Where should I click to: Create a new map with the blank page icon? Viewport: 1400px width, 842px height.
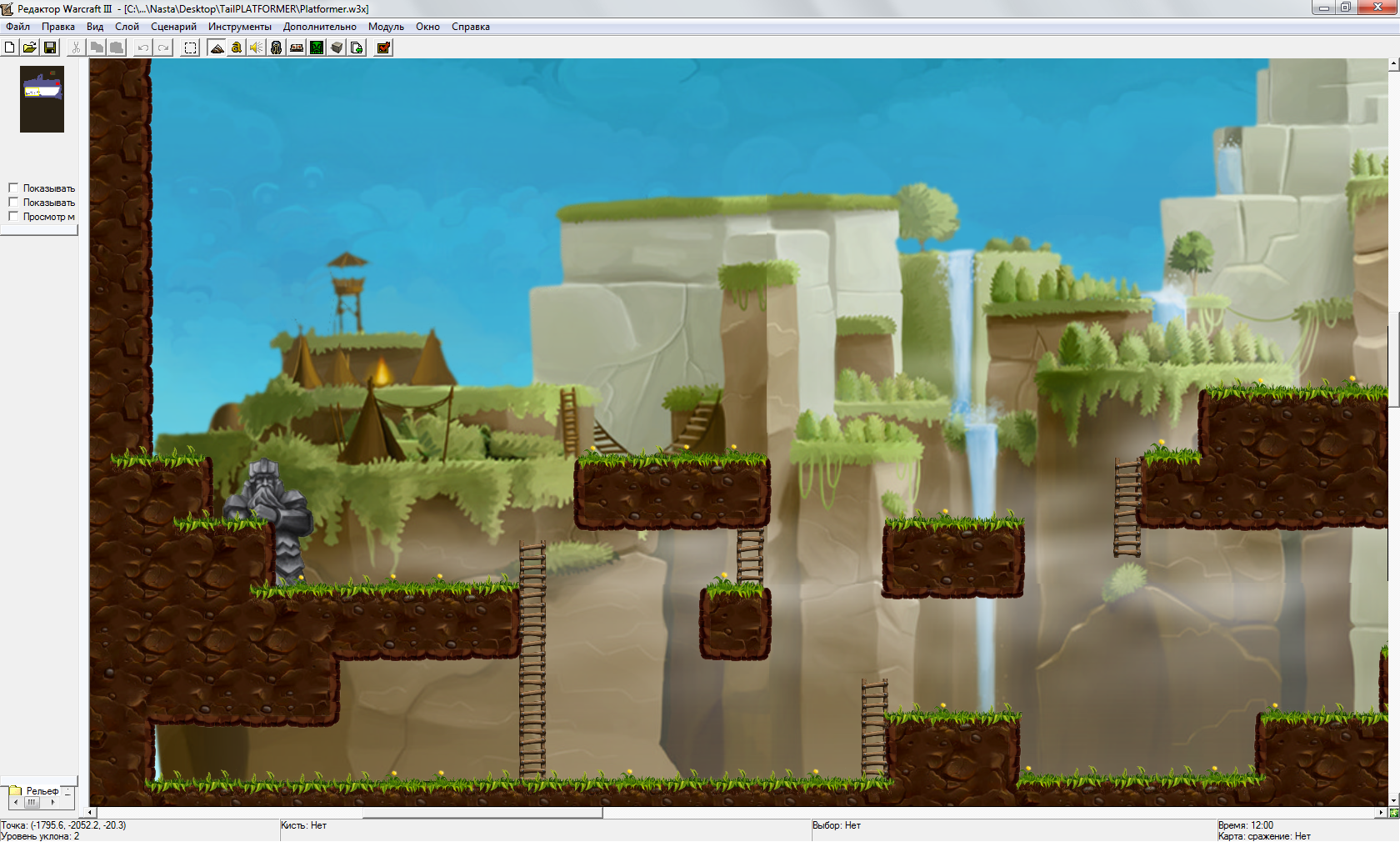coord(9,48)
